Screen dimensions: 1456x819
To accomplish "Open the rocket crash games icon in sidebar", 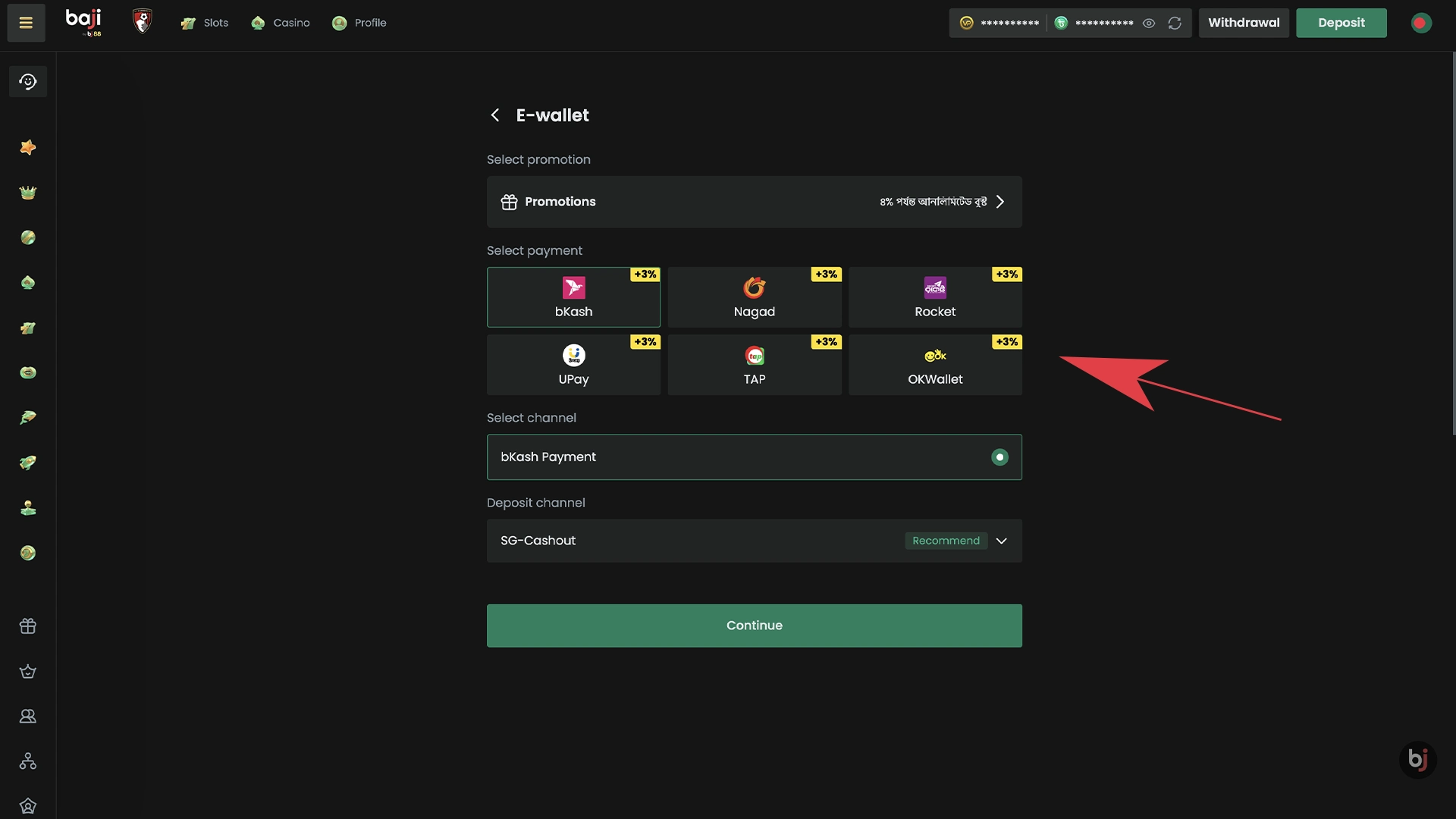I will click(x=28, y=463).
